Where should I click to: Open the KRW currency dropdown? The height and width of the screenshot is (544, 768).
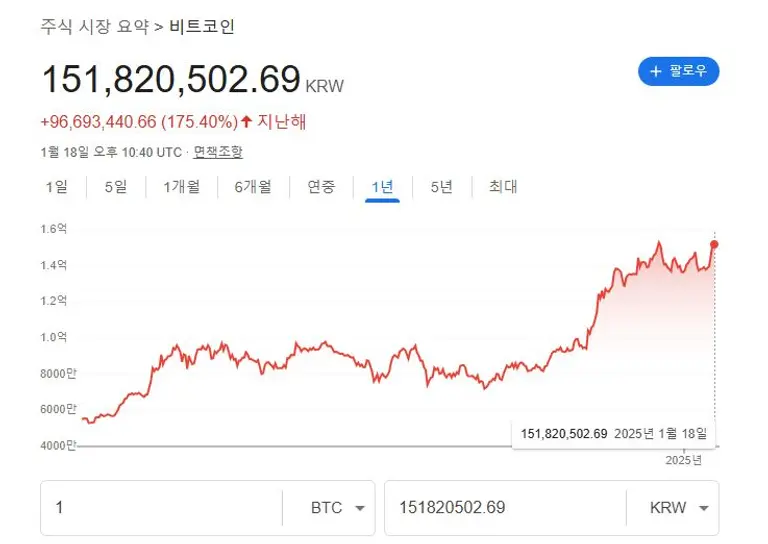671,508
